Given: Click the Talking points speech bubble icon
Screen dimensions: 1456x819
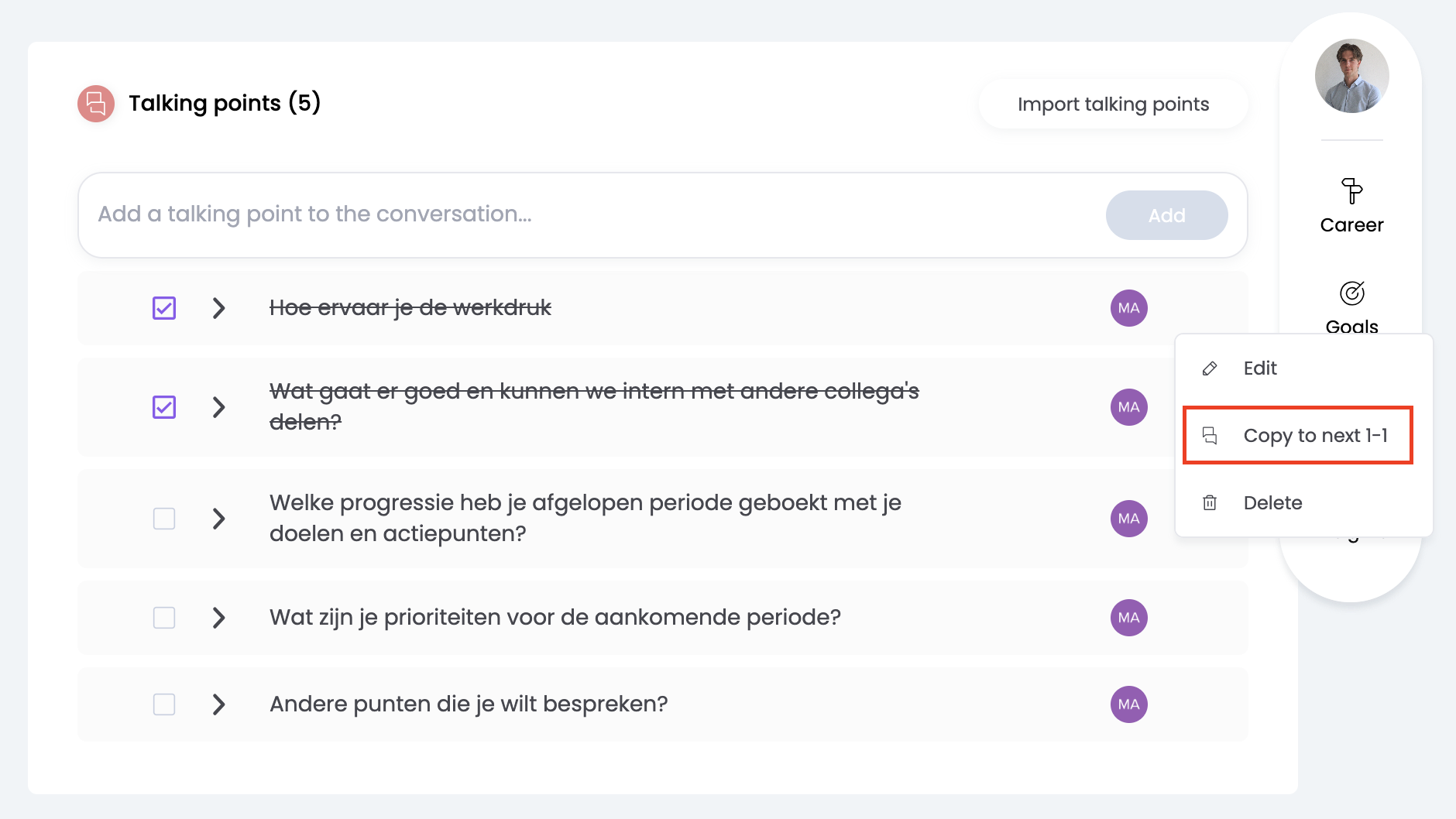Looking at the screenshot, I should tap(96, 104).
